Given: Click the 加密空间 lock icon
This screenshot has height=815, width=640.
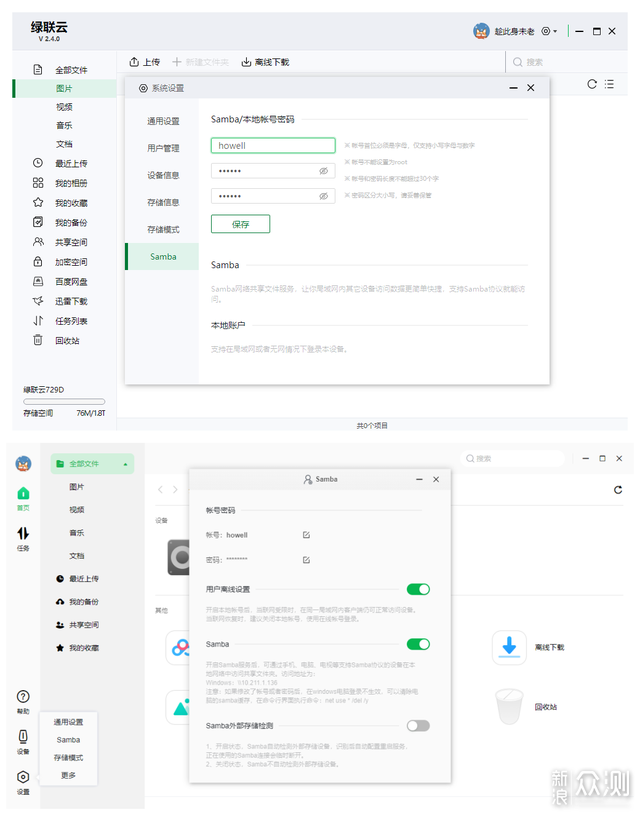Looking at the screenshot, I should coord(38,261).
